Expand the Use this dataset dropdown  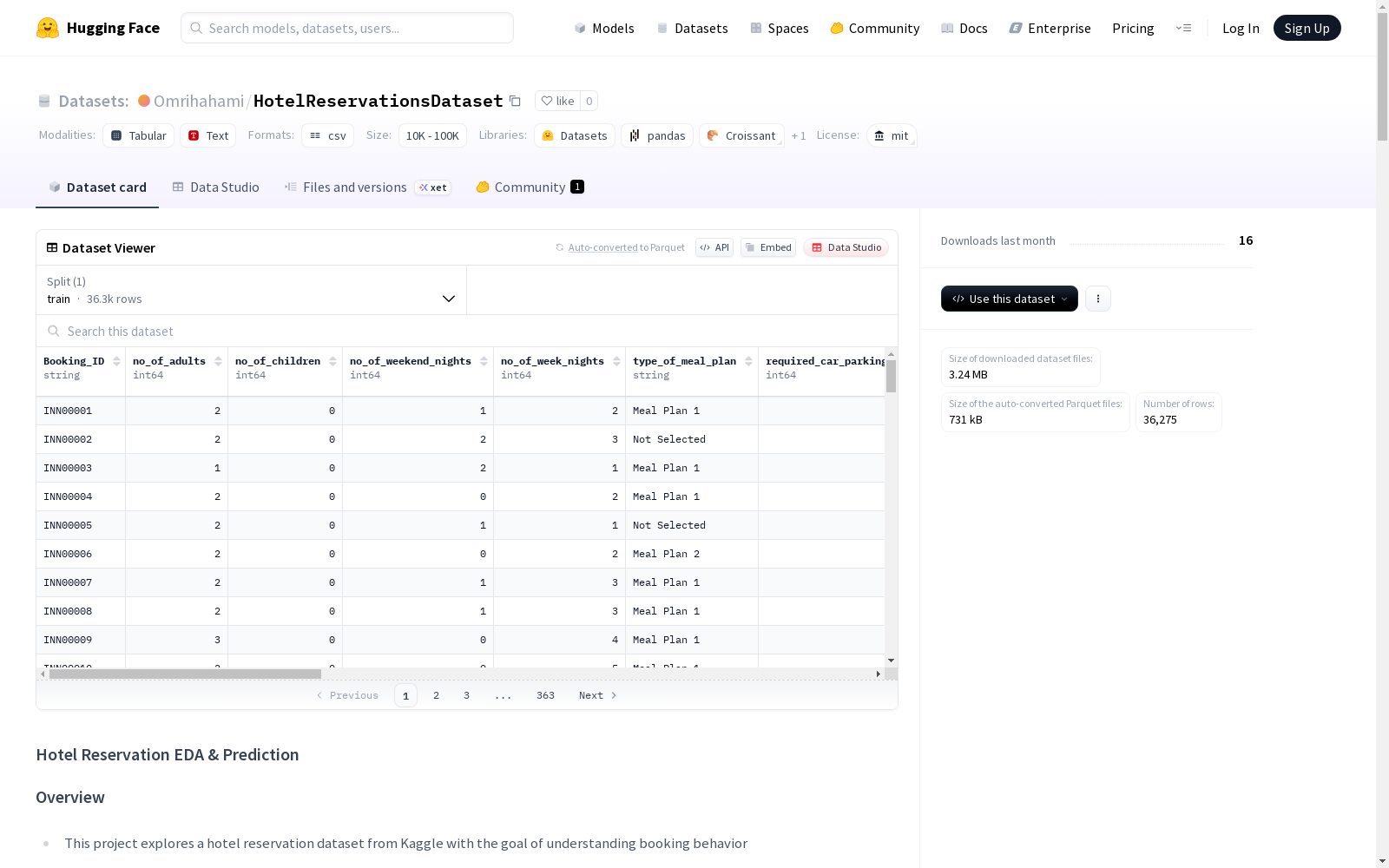[1010, 299]
